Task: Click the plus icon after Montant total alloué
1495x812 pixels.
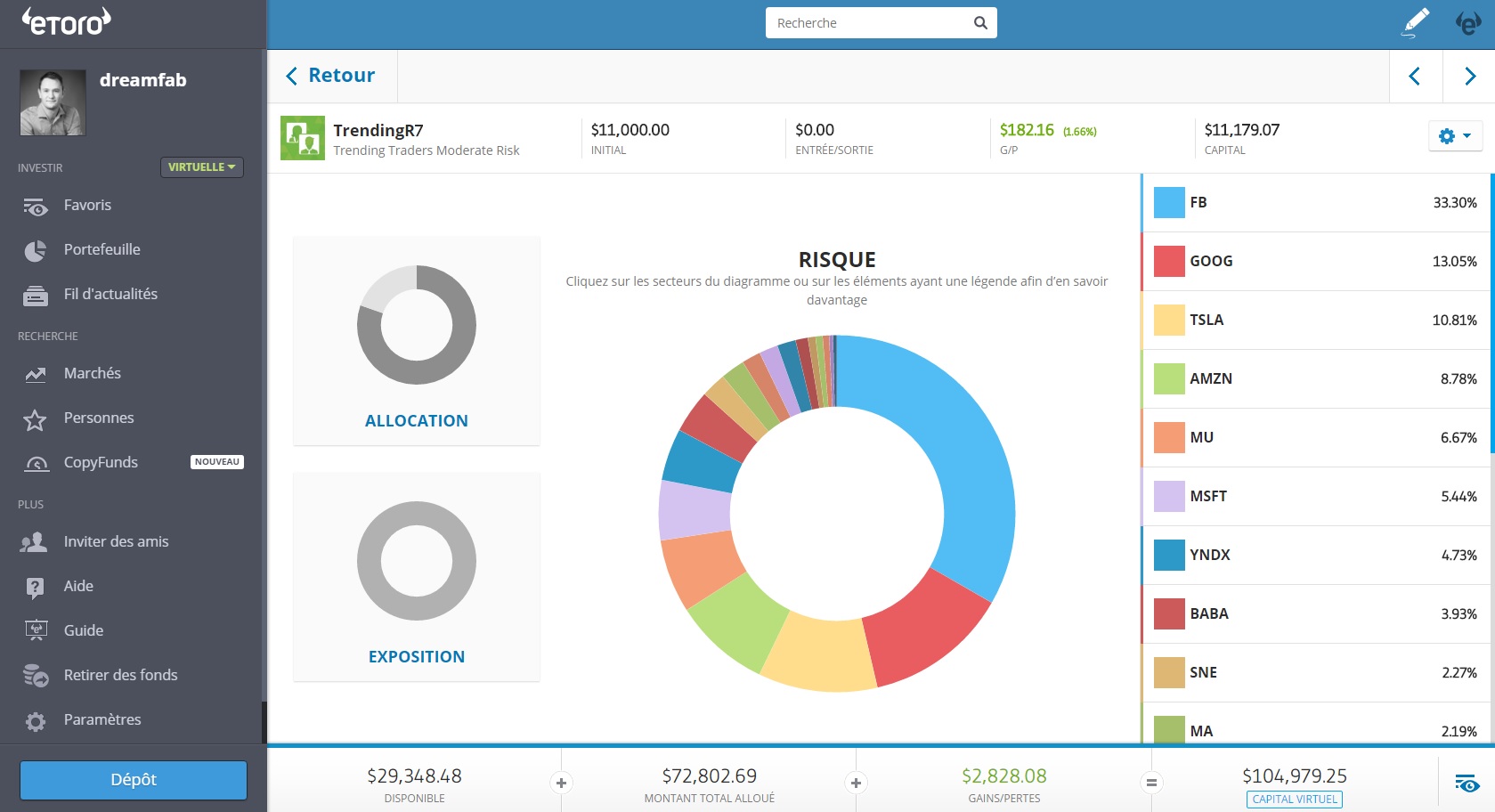Action: [x=856, y=784]
